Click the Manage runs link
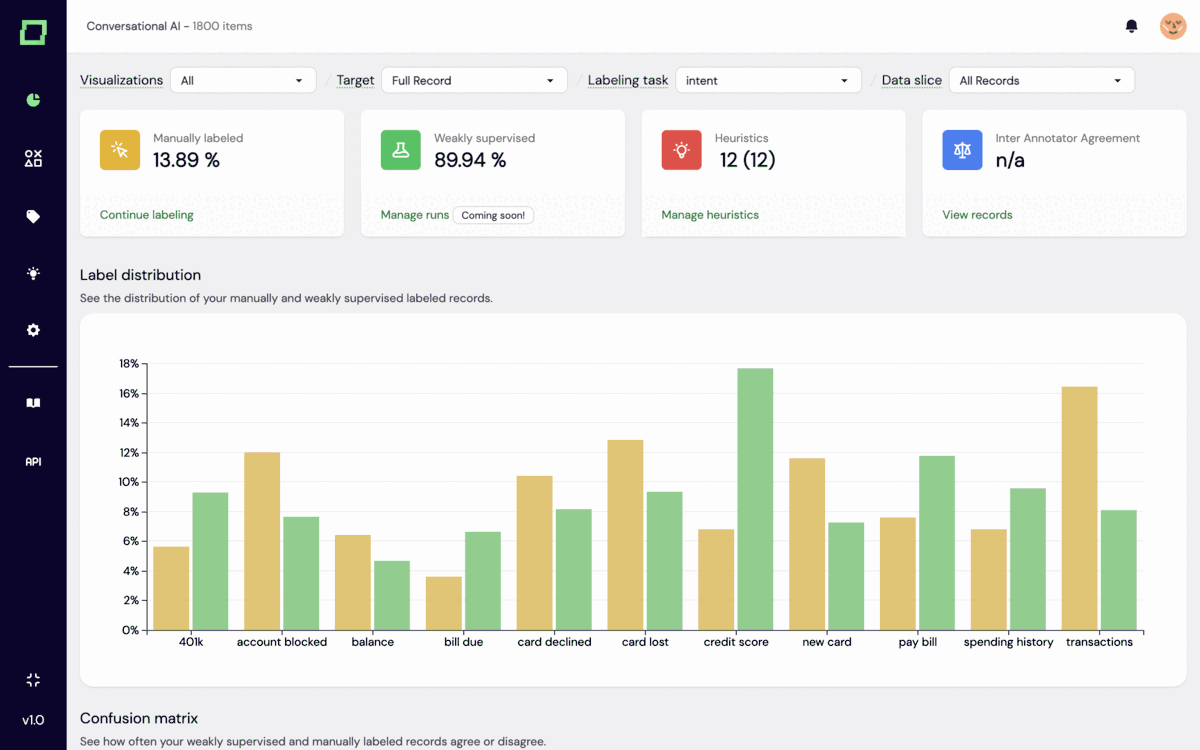 (414, 215)
